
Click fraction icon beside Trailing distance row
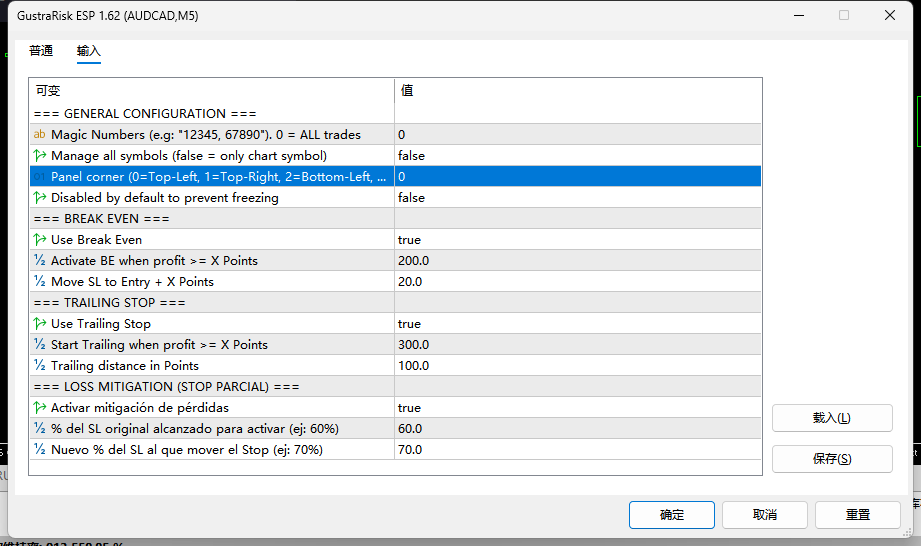point(39,366)
